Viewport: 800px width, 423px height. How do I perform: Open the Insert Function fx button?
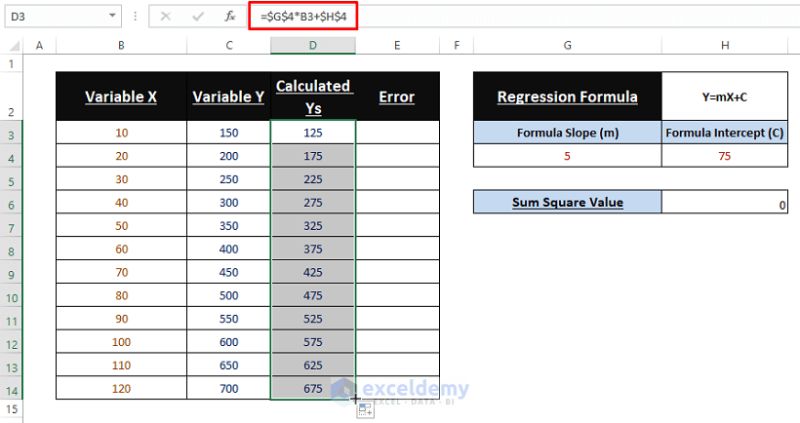pos(230,16)
